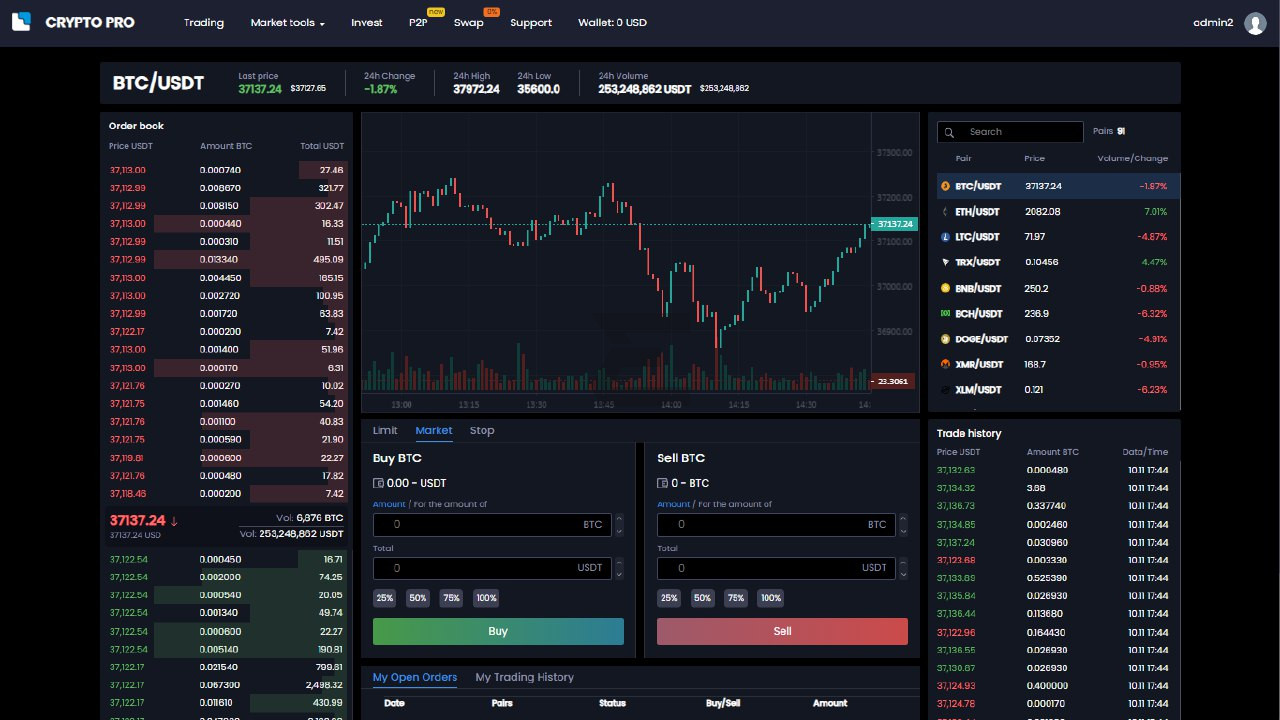Increase Sell BTC amount with stepper arrow
The image size is (1280, 720).
(x=904, y=519)
